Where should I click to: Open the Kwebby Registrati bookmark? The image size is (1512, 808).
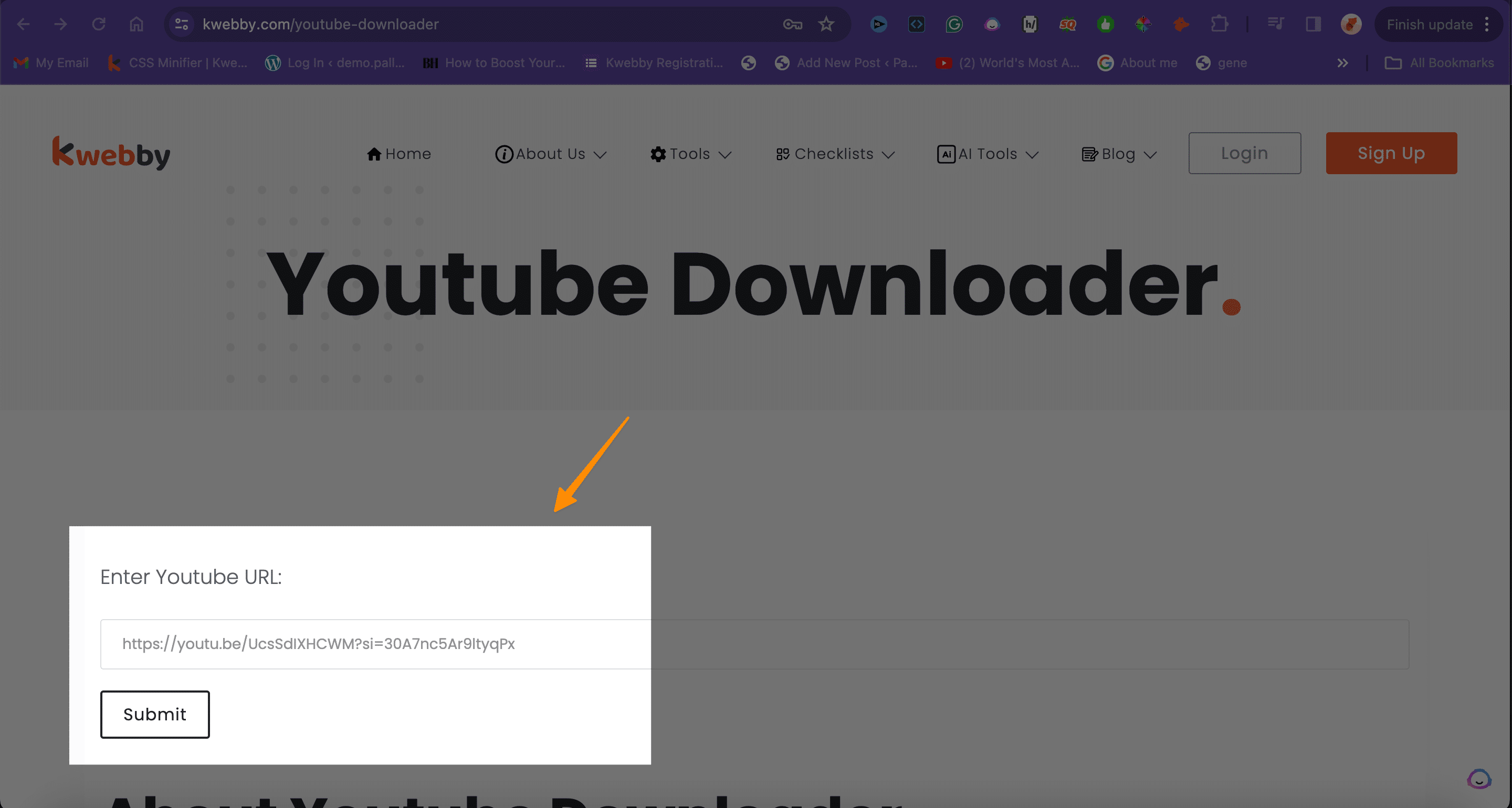(654, 63)
